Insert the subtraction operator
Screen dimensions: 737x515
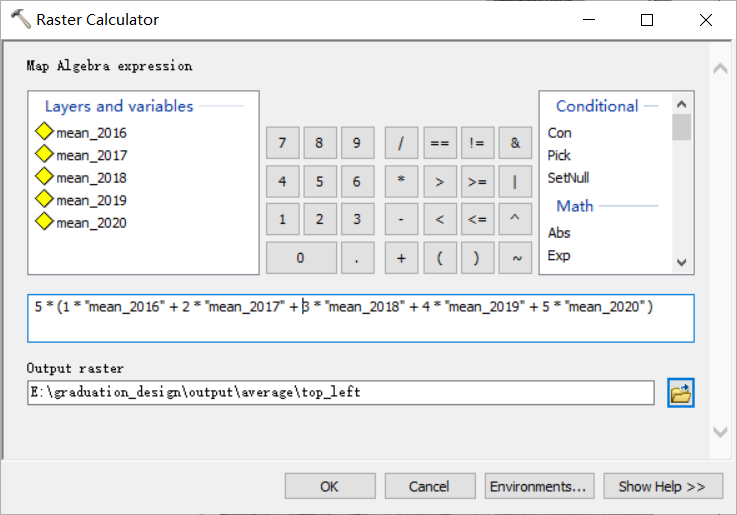(401, 219)
